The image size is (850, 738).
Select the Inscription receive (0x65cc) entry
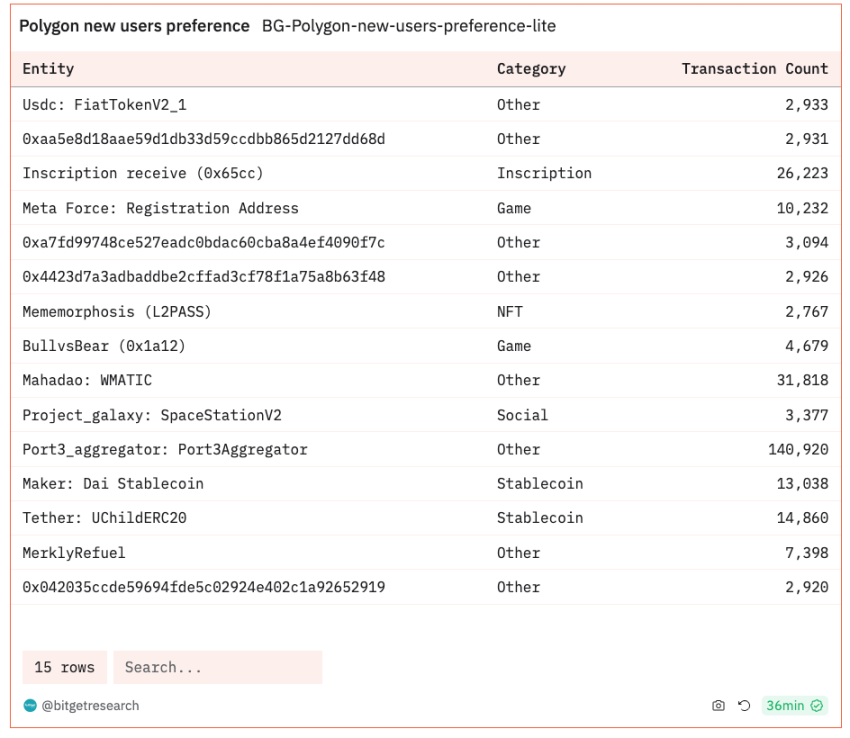click(143, 173)
